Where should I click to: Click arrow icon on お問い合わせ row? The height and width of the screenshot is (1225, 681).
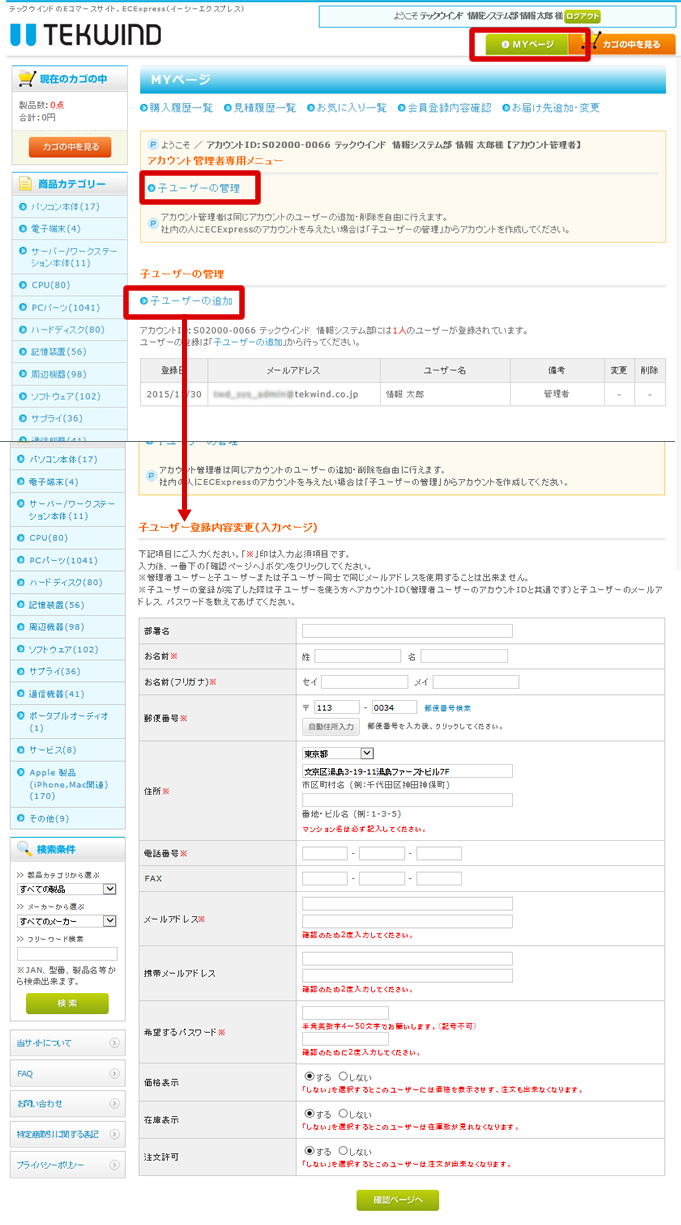click(x=115, y=1103)
